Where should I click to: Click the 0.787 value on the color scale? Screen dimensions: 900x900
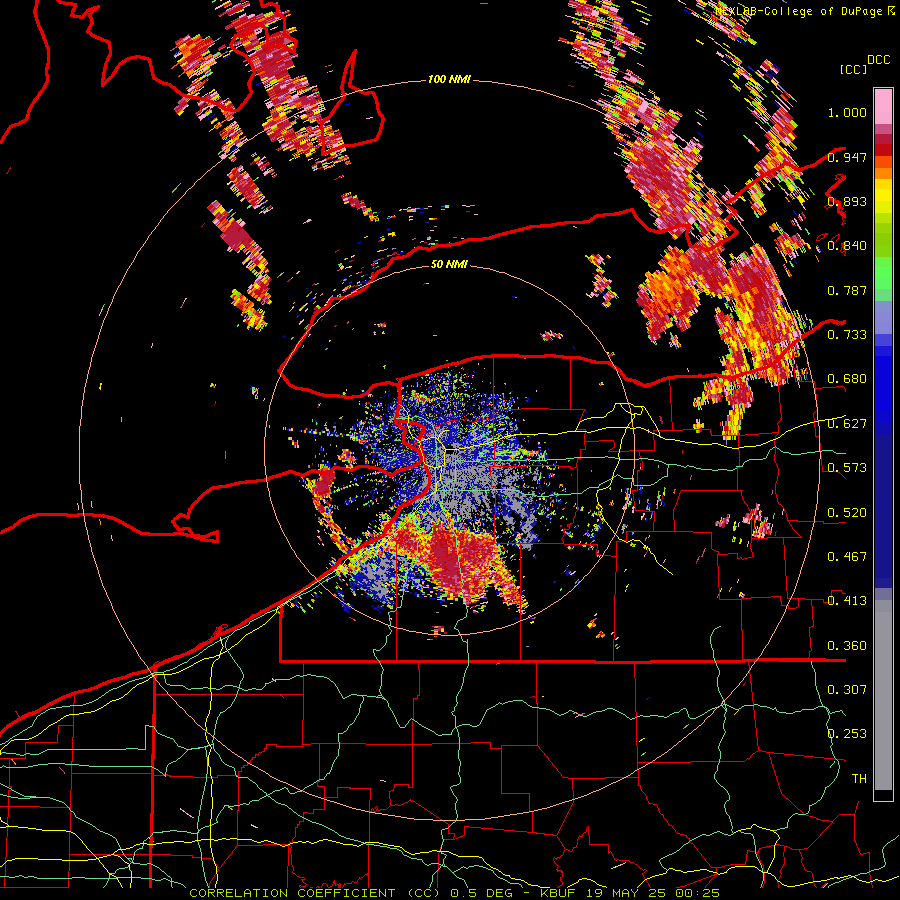click(847, 290)
